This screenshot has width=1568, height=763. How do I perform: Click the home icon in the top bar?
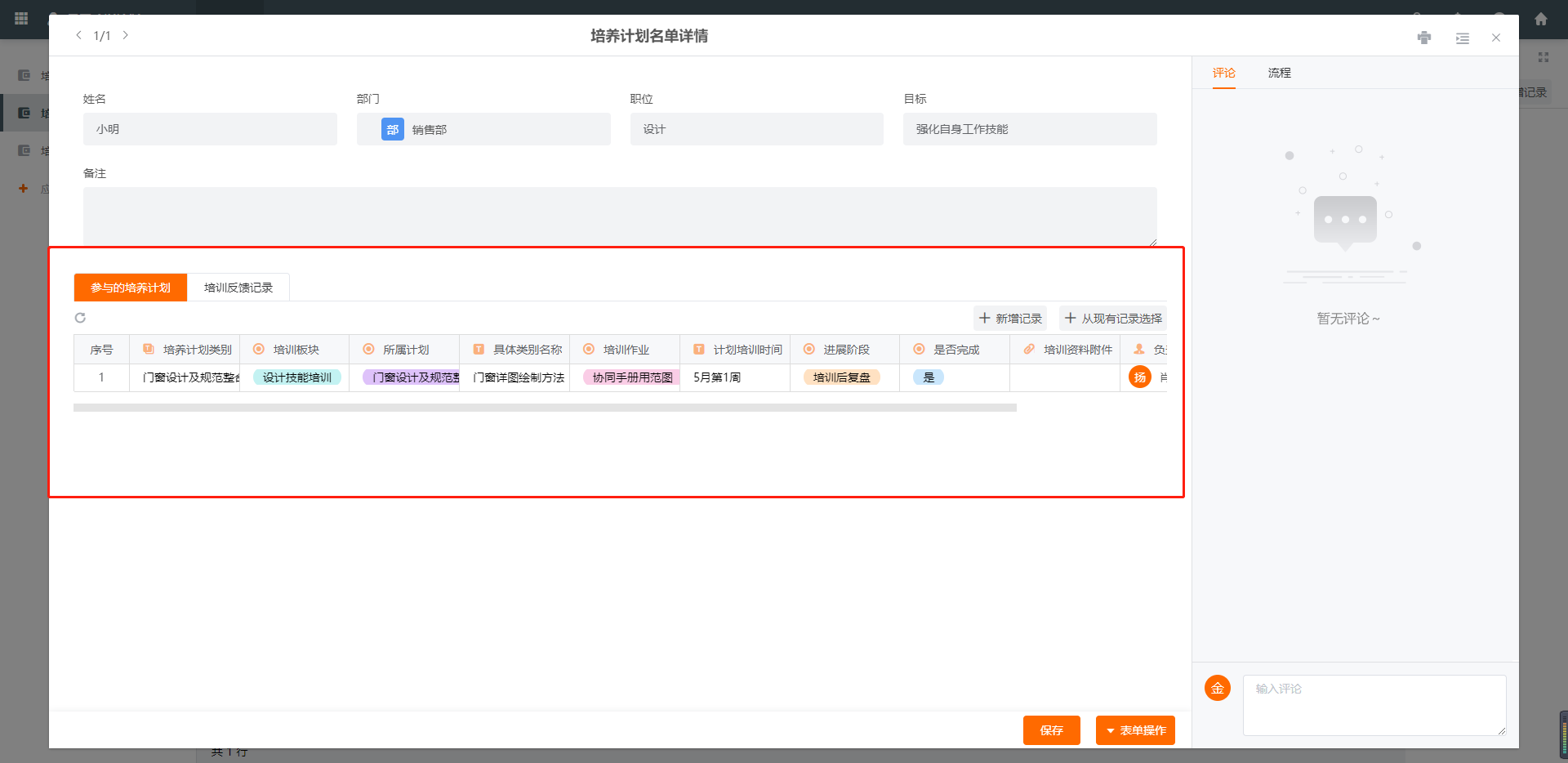(1542, 18)
